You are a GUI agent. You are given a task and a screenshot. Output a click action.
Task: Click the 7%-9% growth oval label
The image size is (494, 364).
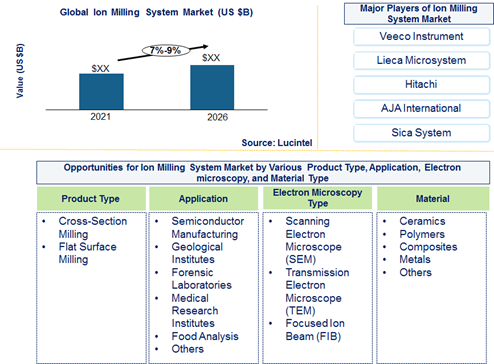tap(166, 51)
